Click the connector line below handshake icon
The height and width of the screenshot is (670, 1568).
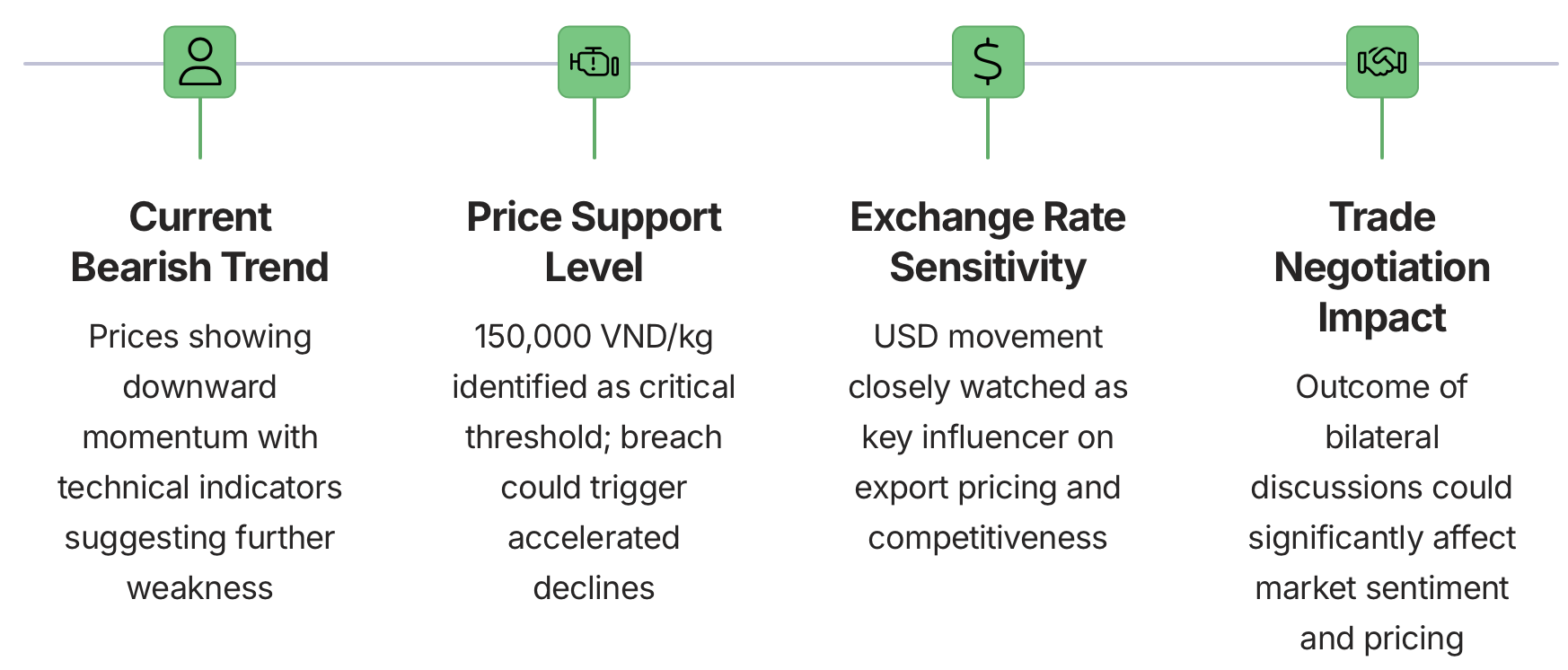(1382, 128)
